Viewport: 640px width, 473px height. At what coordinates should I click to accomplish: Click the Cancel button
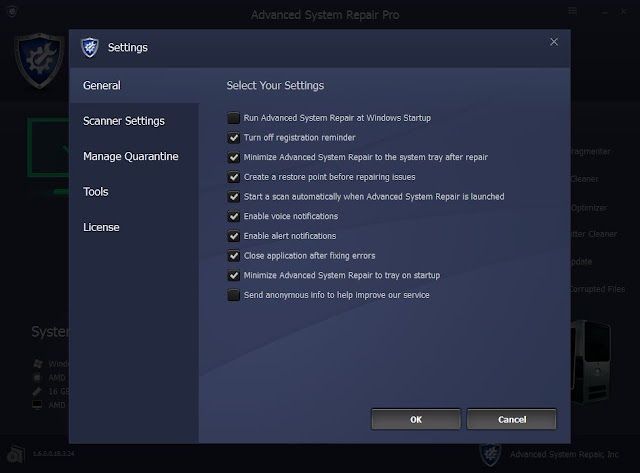pyautogui.click(x=511, y=419)
